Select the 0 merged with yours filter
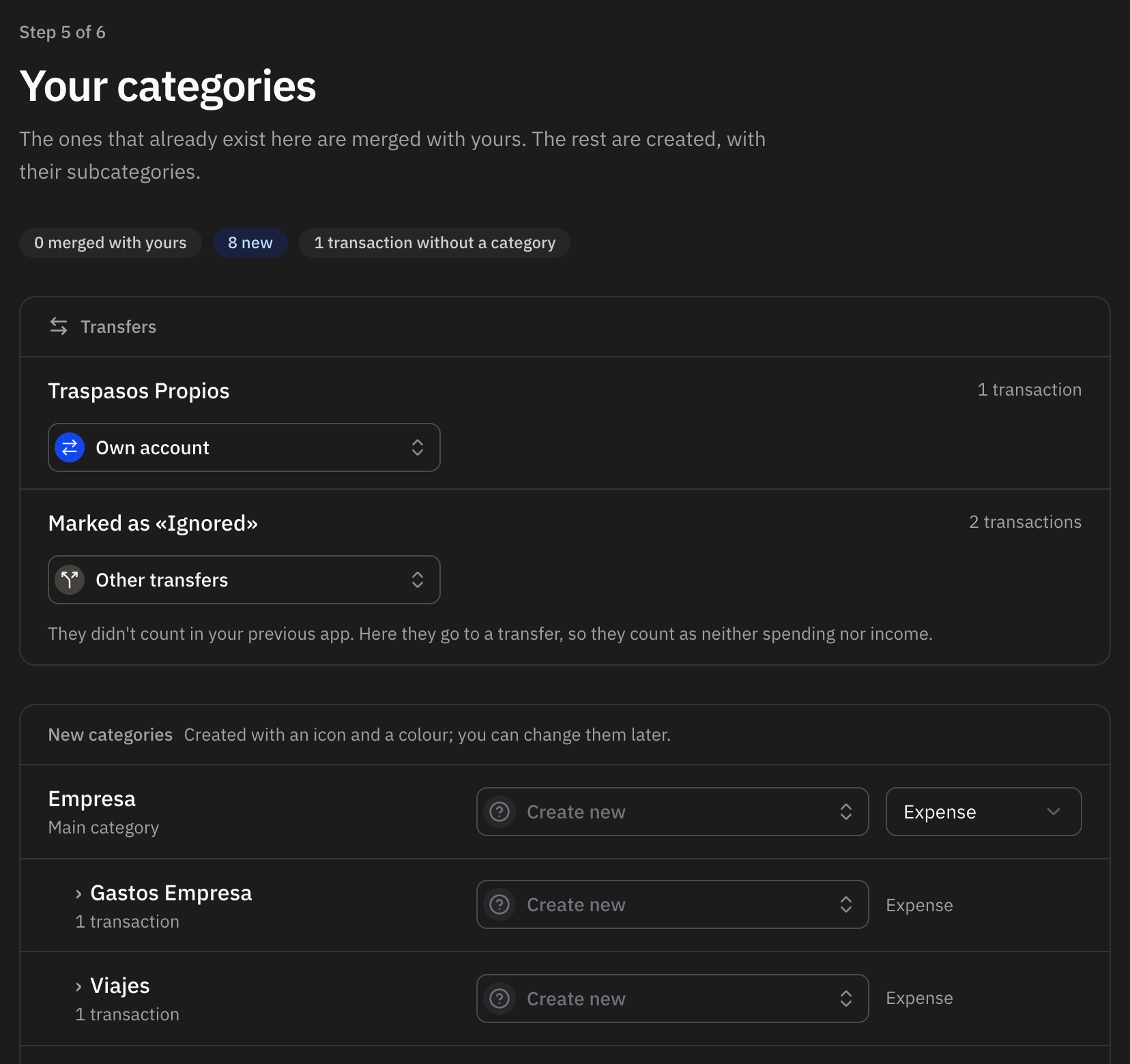 [111, 243]
